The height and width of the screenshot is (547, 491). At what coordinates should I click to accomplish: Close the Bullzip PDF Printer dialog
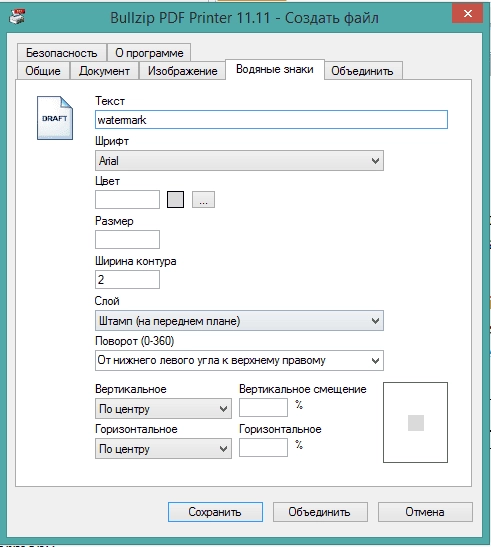[468, 13]
